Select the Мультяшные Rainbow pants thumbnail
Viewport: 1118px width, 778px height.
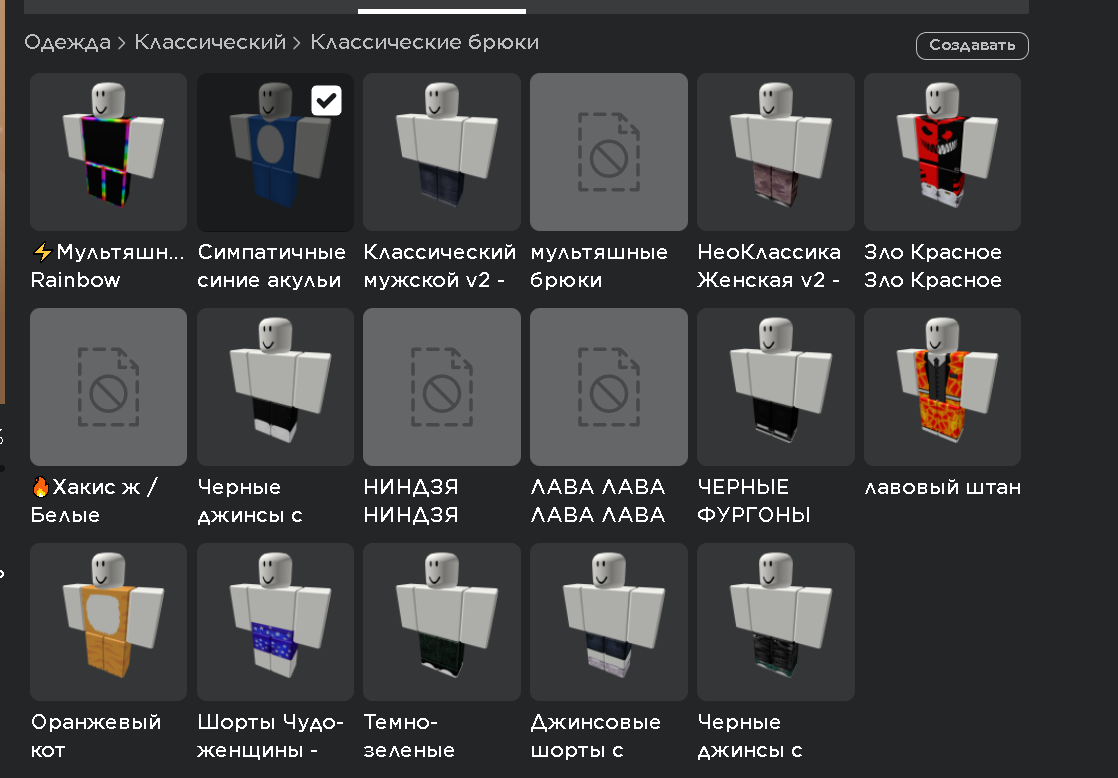[108, 152]
